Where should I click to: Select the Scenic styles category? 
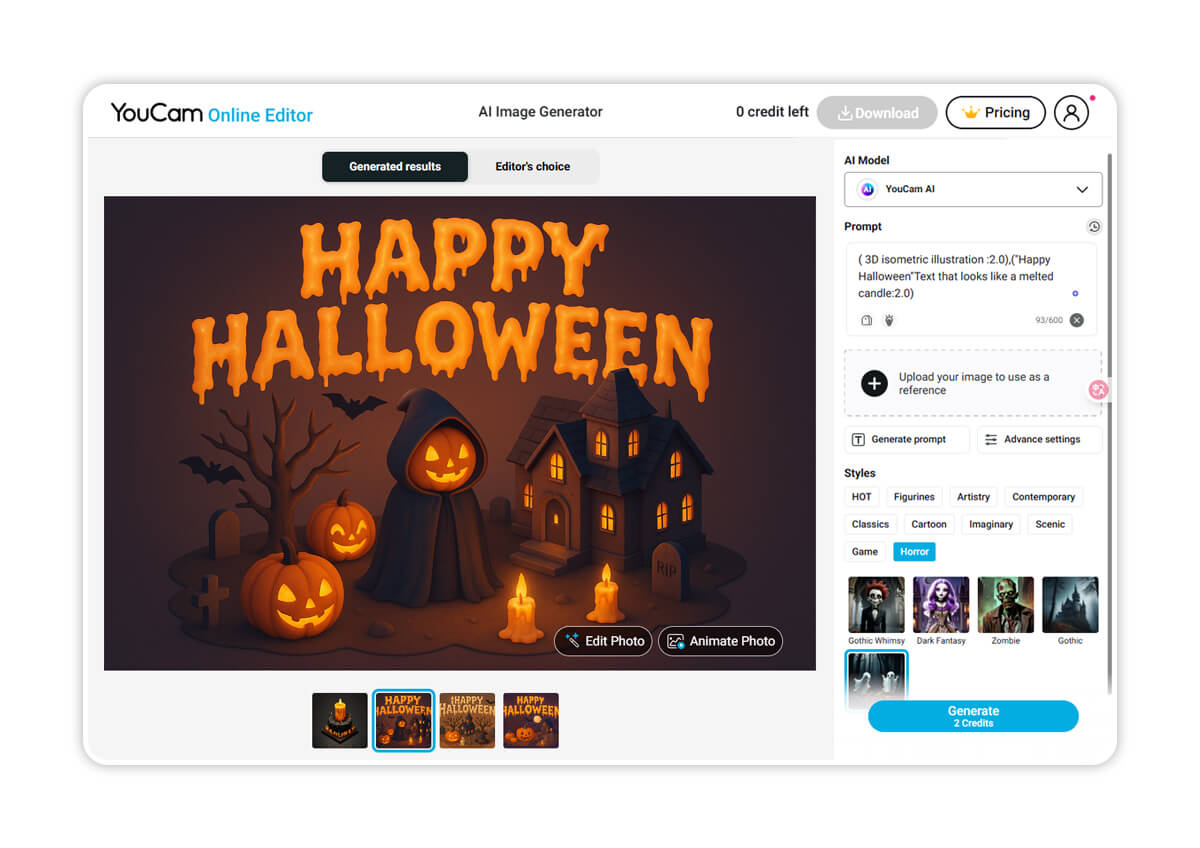pos(1050,524)
